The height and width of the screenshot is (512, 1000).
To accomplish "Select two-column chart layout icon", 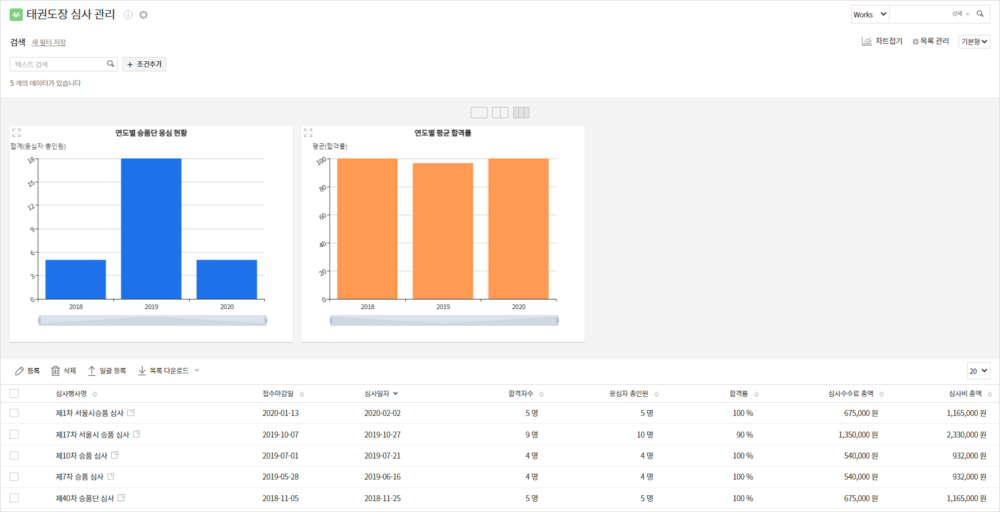I will click(x=500, y=112).
